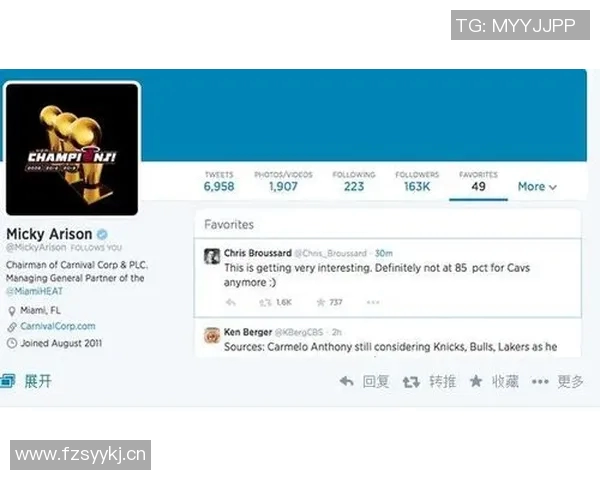Favorite Chris Broussard's tweet using the star icon

320,302
